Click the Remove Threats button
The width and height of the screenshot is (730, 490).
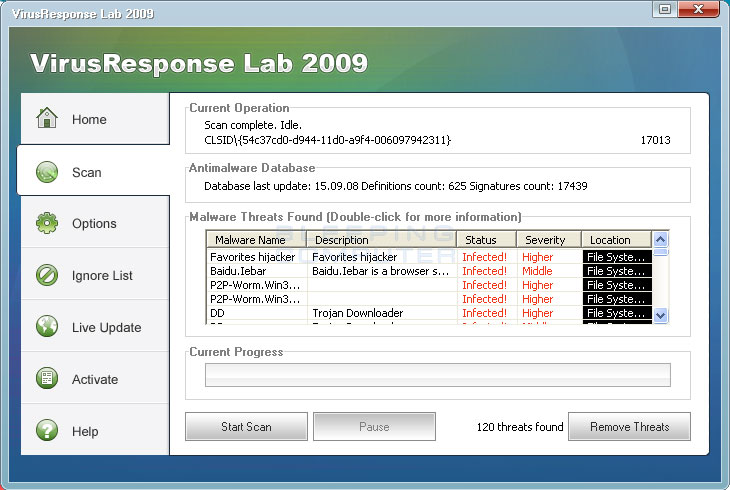(x=629, y=427)
